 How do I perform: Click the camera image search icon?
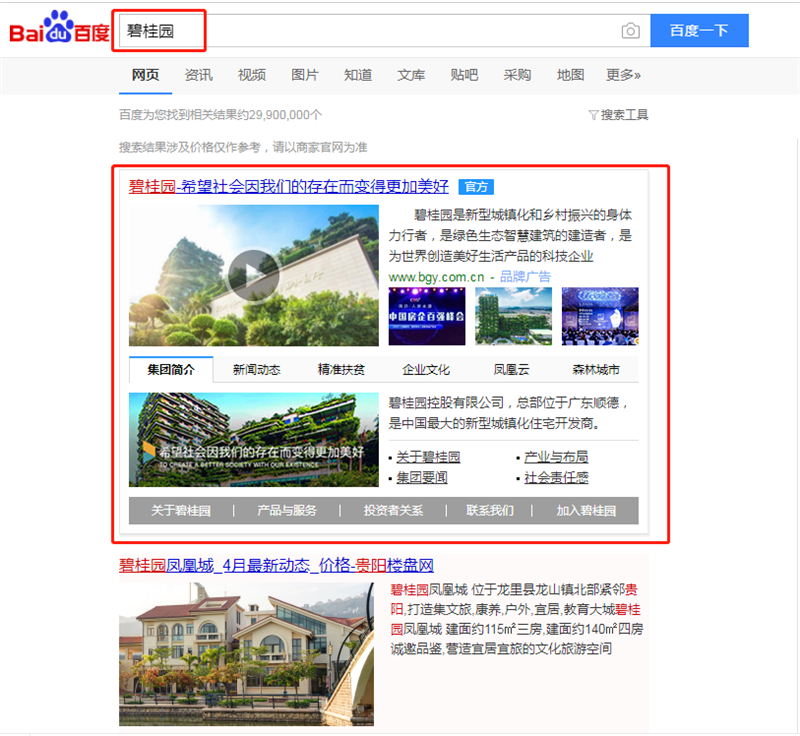[x=630, y=31]
